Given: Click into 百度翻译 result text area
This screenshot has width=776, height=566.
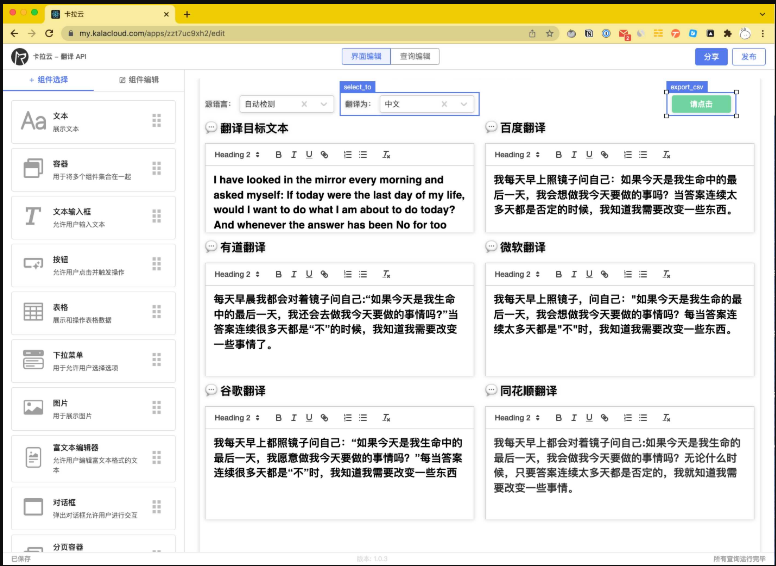Looking at the screenshot, I should pyautogui.click(x=620, y=199).
